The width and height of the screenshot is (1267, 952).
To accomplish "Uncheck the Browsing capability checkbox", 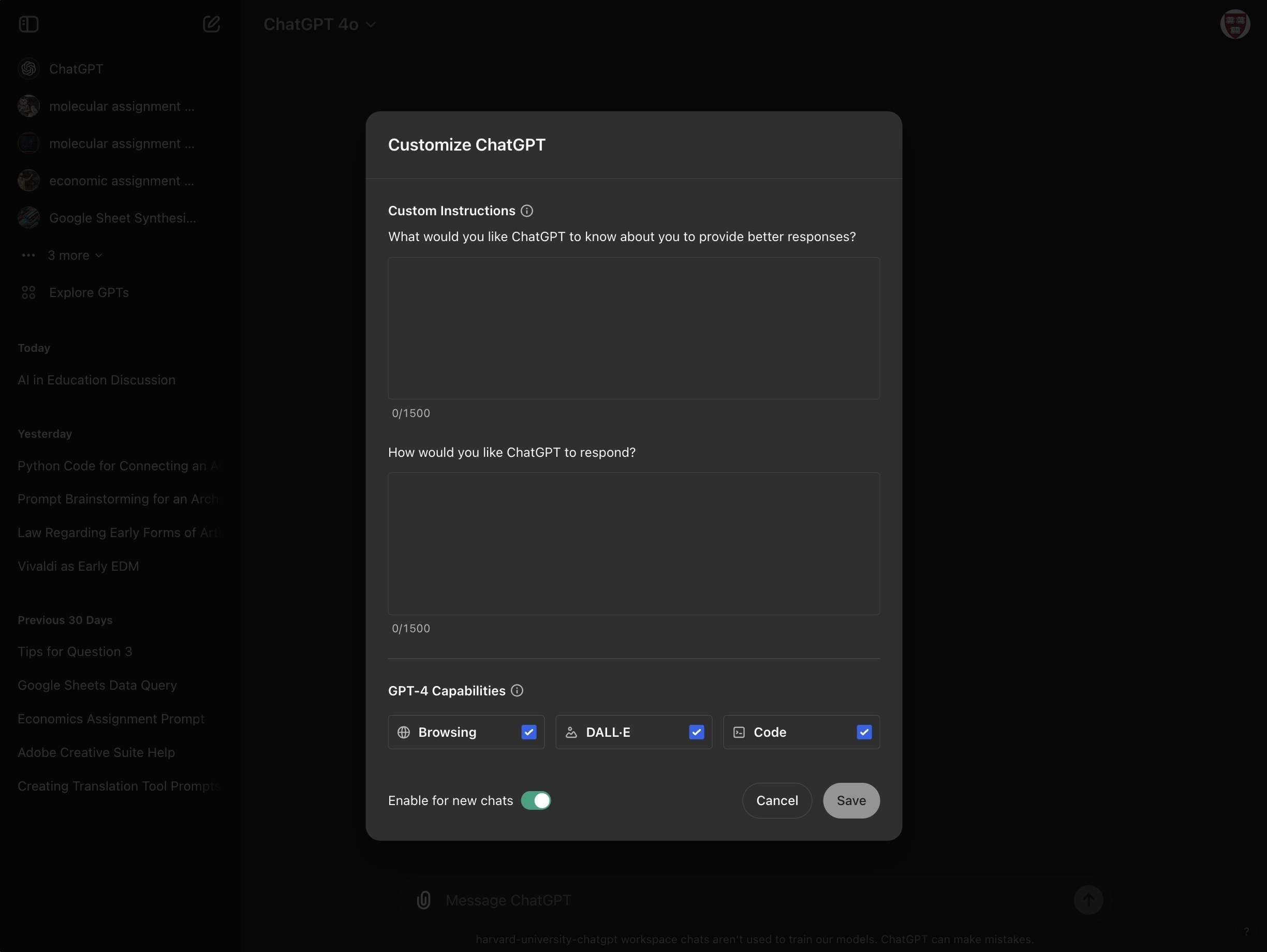I will [x=528, y=732].
